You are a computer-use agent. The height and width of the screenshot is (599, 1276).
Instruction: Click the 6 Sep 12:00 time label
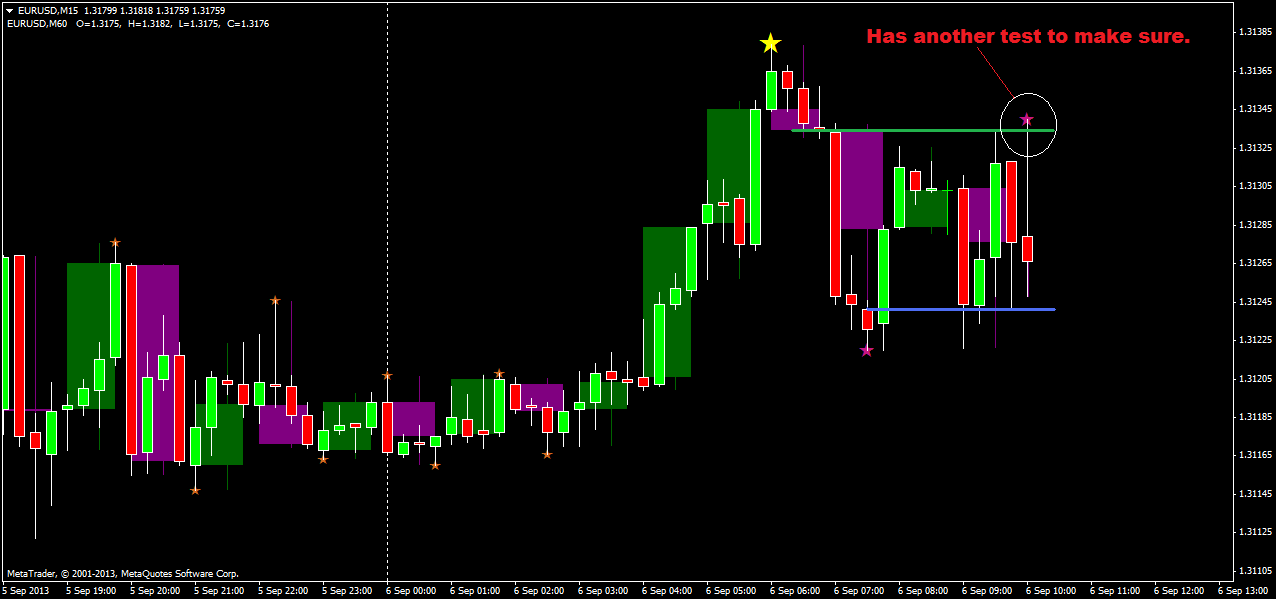pos(1180,591)
